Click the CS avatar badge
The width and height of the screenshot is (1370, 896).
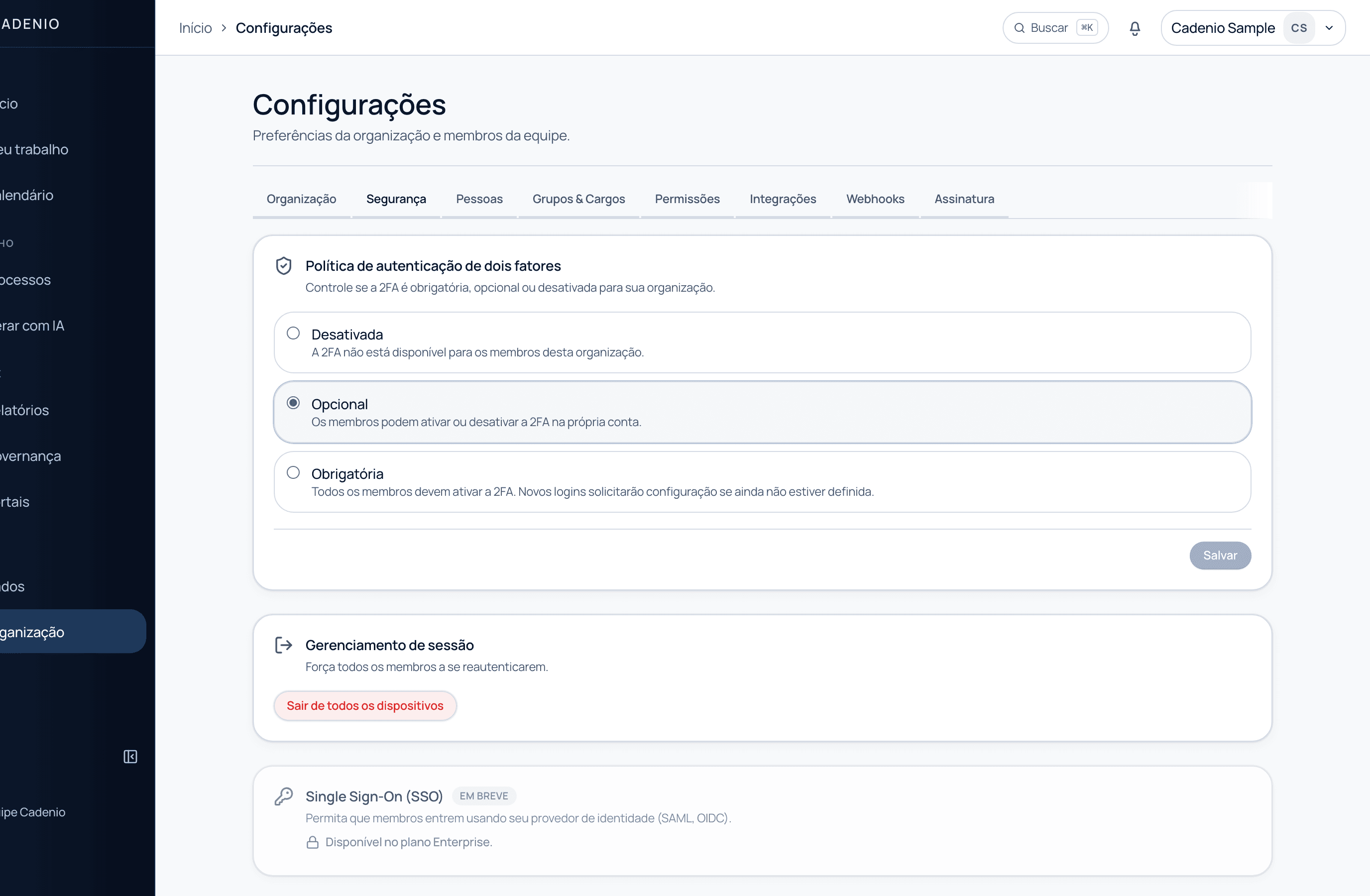tap(1299, 27)
